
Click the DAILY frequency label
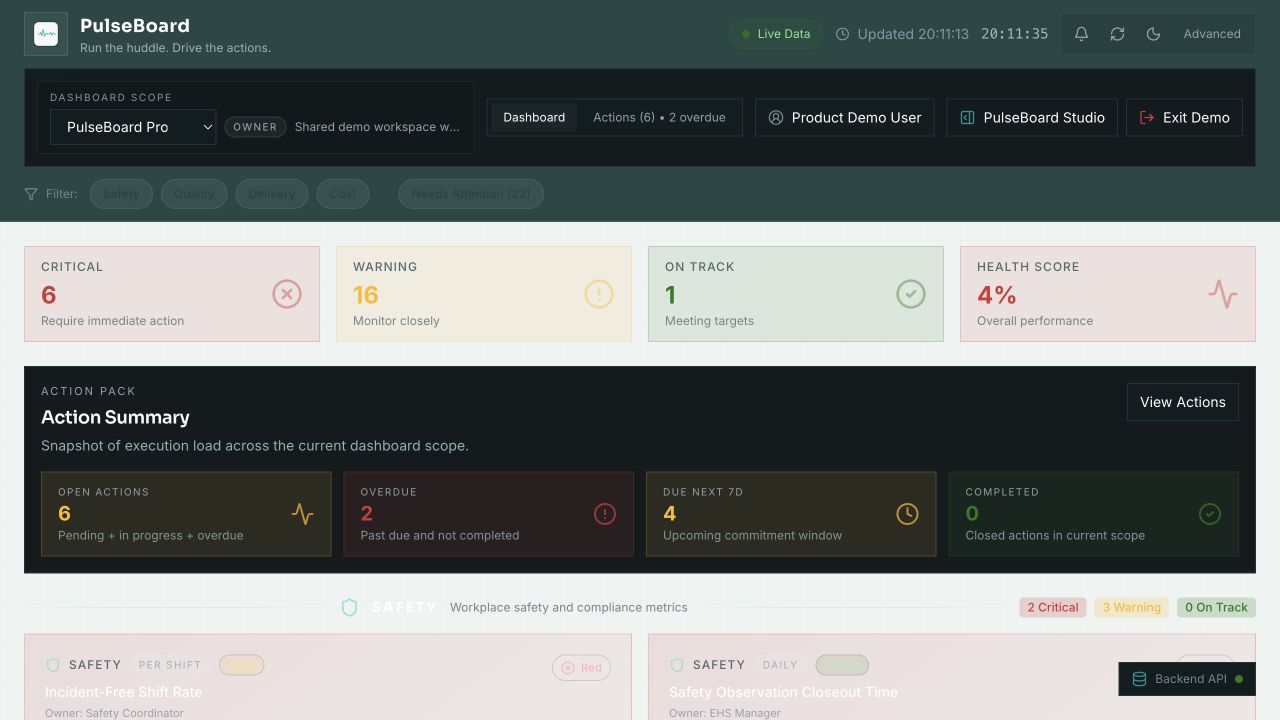pyautogui.click(x=780, y=665)
